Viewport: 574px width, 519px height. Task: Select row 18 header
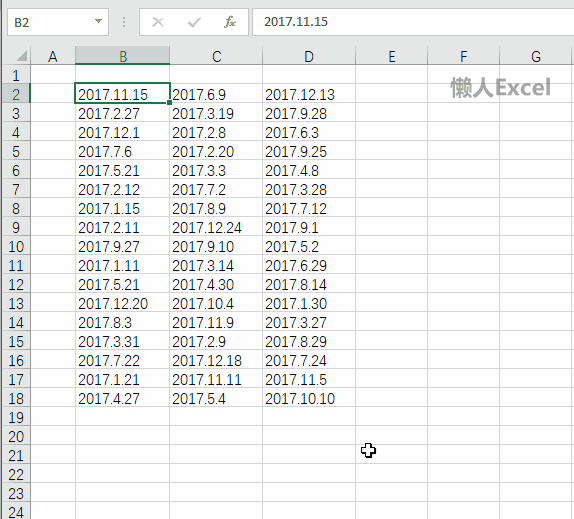point(16,399)
